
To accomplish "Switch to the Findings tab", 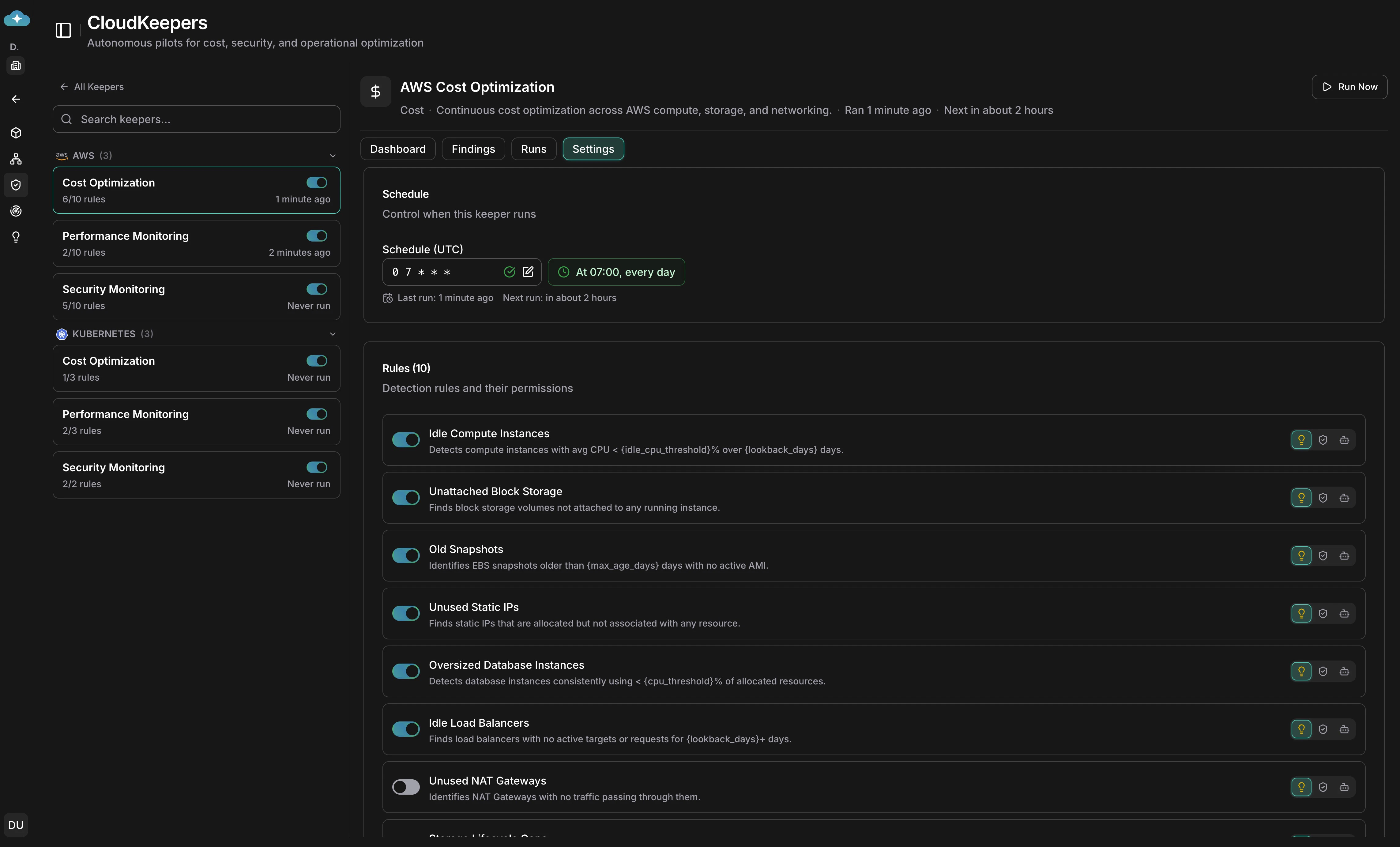I will [x=473, y=149].
